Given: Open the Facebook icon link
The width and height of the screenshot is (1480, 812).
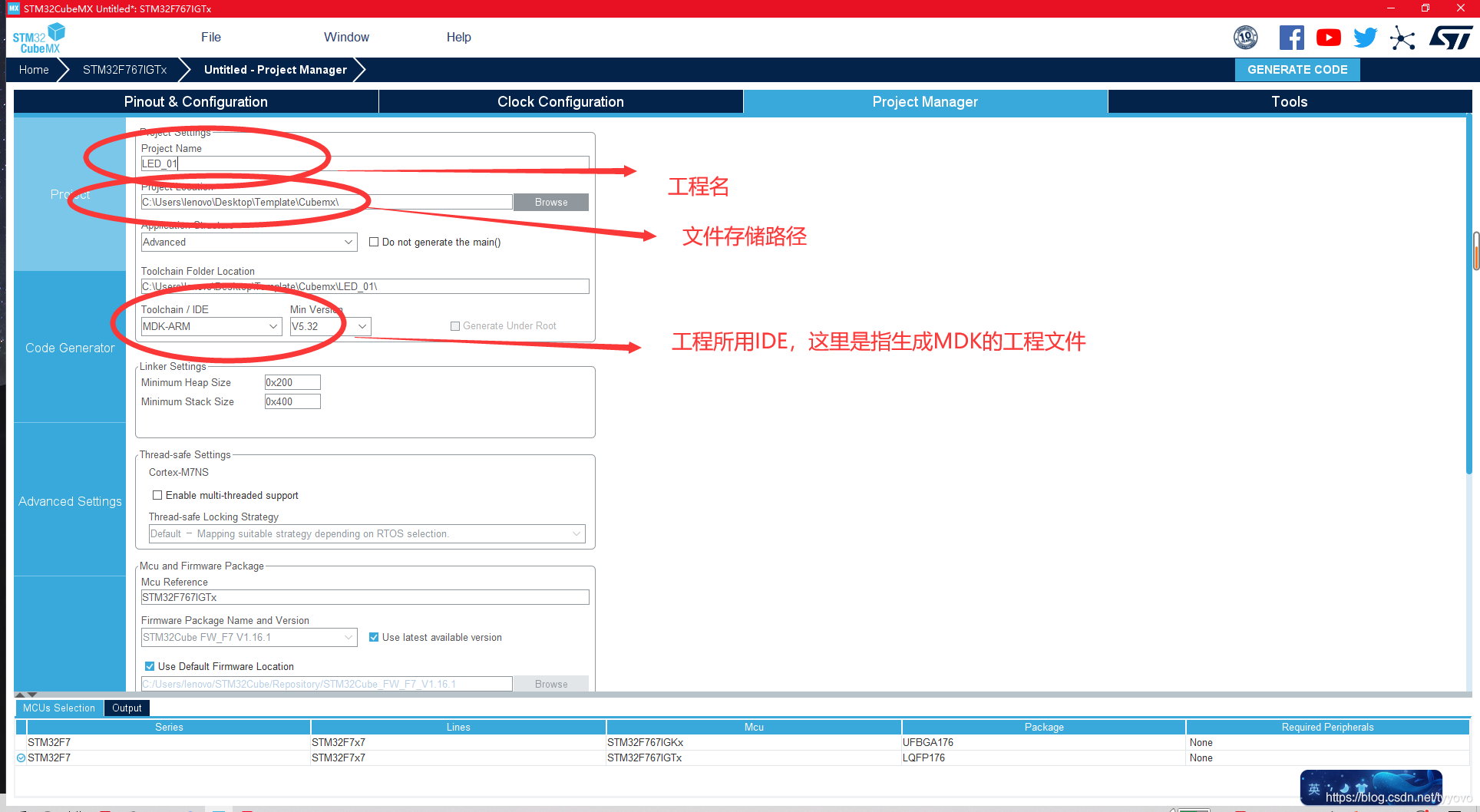Looking at the screenshot, I should click(x=1291, y=38).
